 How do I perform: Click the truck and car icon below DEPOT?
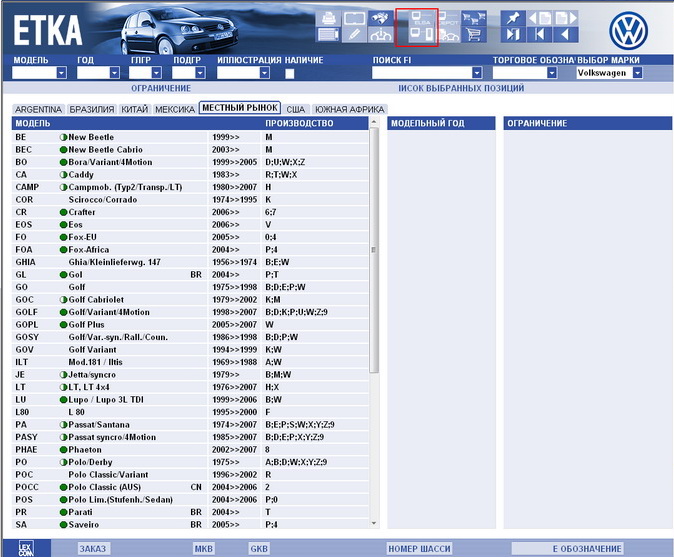coord(448,34)
